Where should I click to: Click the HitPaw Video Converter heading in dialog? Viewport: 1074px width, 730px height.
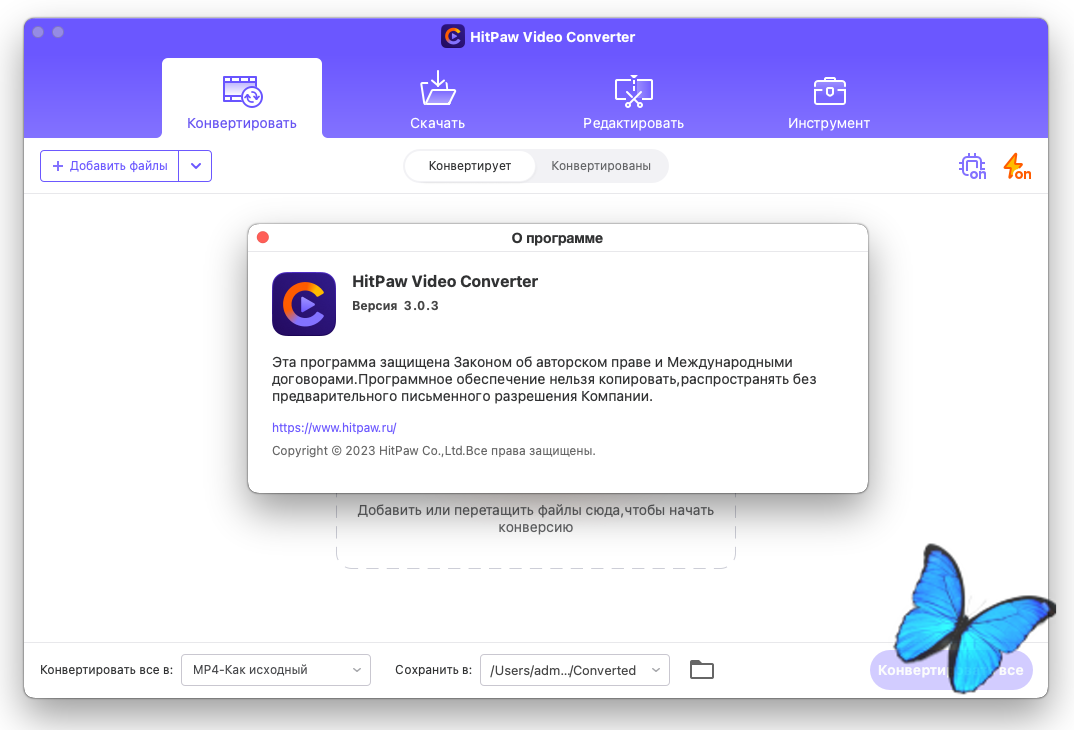pyautogui.click(x=445, y=281)
